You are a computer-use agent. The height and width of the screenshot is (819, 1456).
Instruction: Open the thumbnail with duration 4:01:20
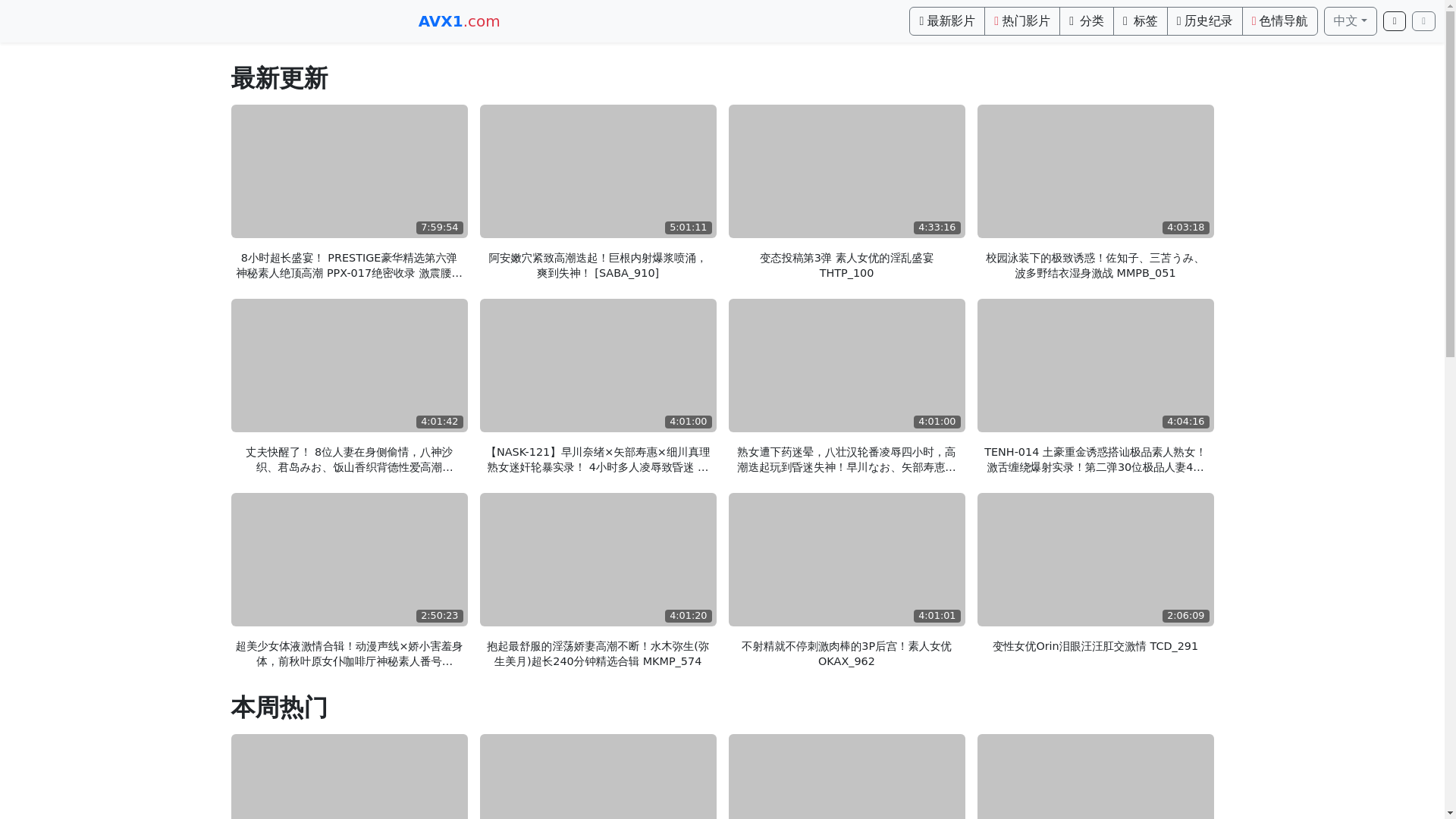[x=598, y=560]
